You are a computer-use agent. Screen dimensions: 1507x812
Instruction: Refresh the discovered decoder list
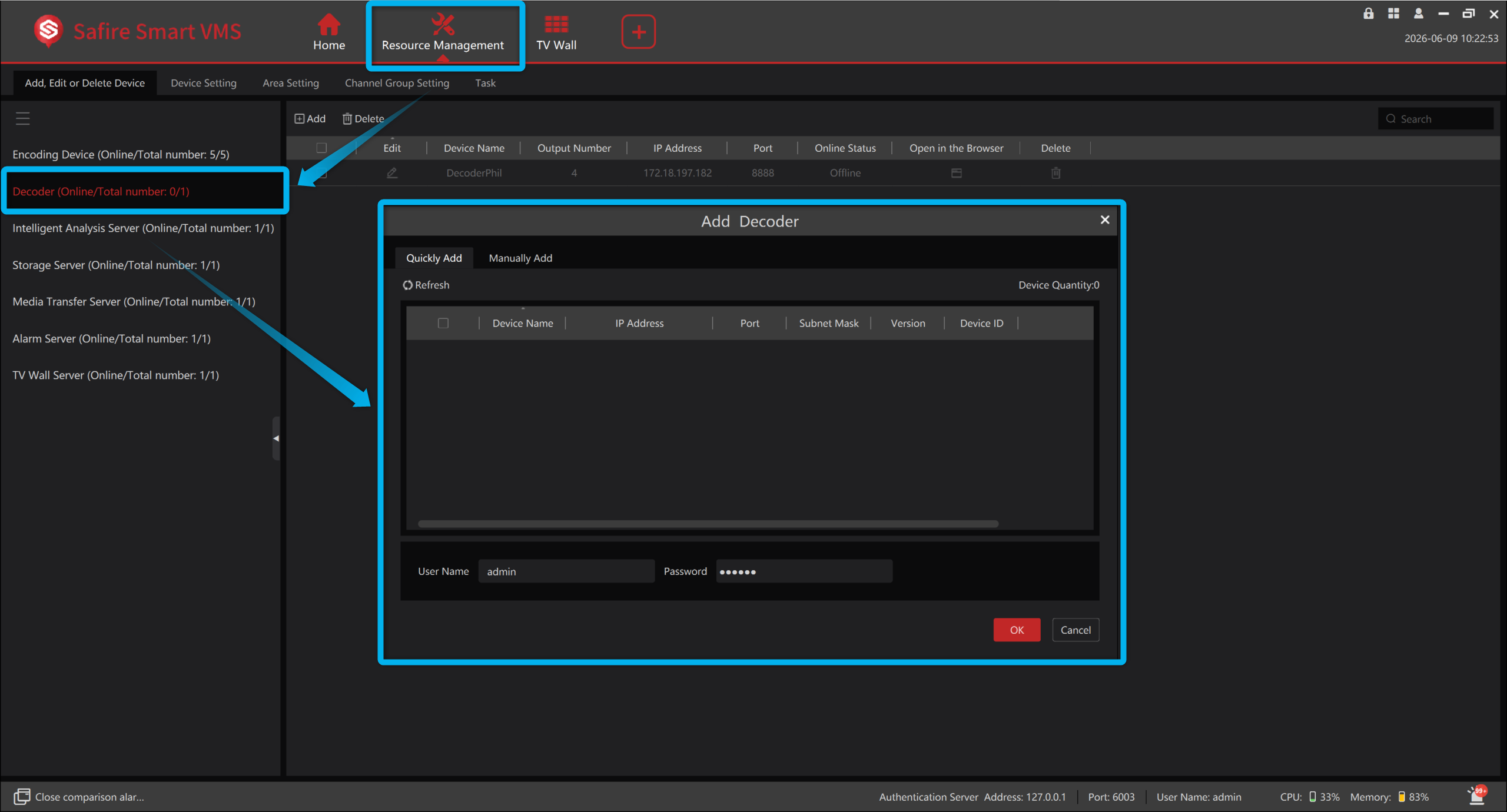pos(426,285)
